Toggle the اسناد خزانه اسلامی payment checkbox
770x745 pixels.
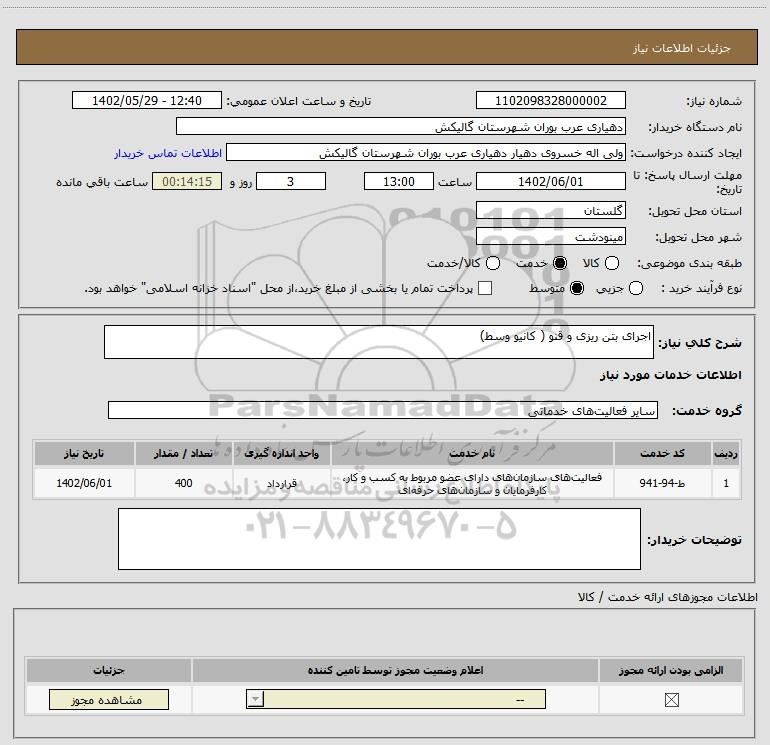(x=485, y=288)
